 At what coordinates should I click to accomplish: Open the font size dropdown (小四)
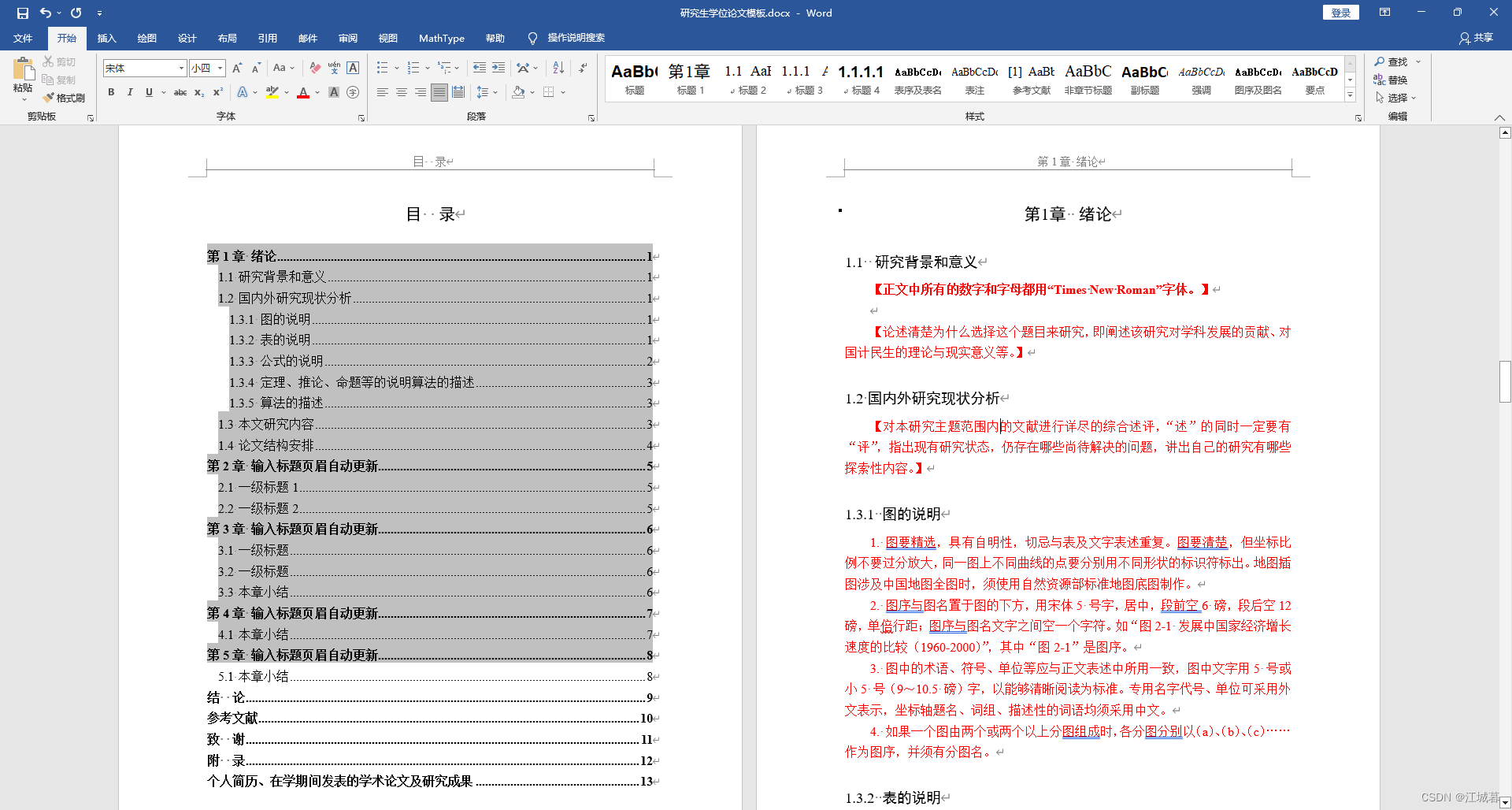pos(220,69)
